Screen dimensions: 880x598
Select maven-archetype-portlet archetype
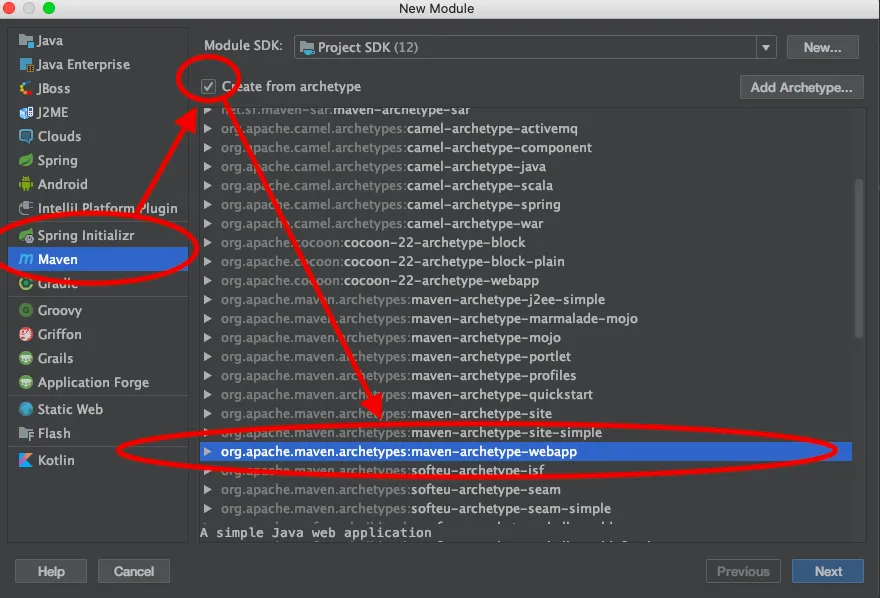pyautogui.click(x=526, y=357)
